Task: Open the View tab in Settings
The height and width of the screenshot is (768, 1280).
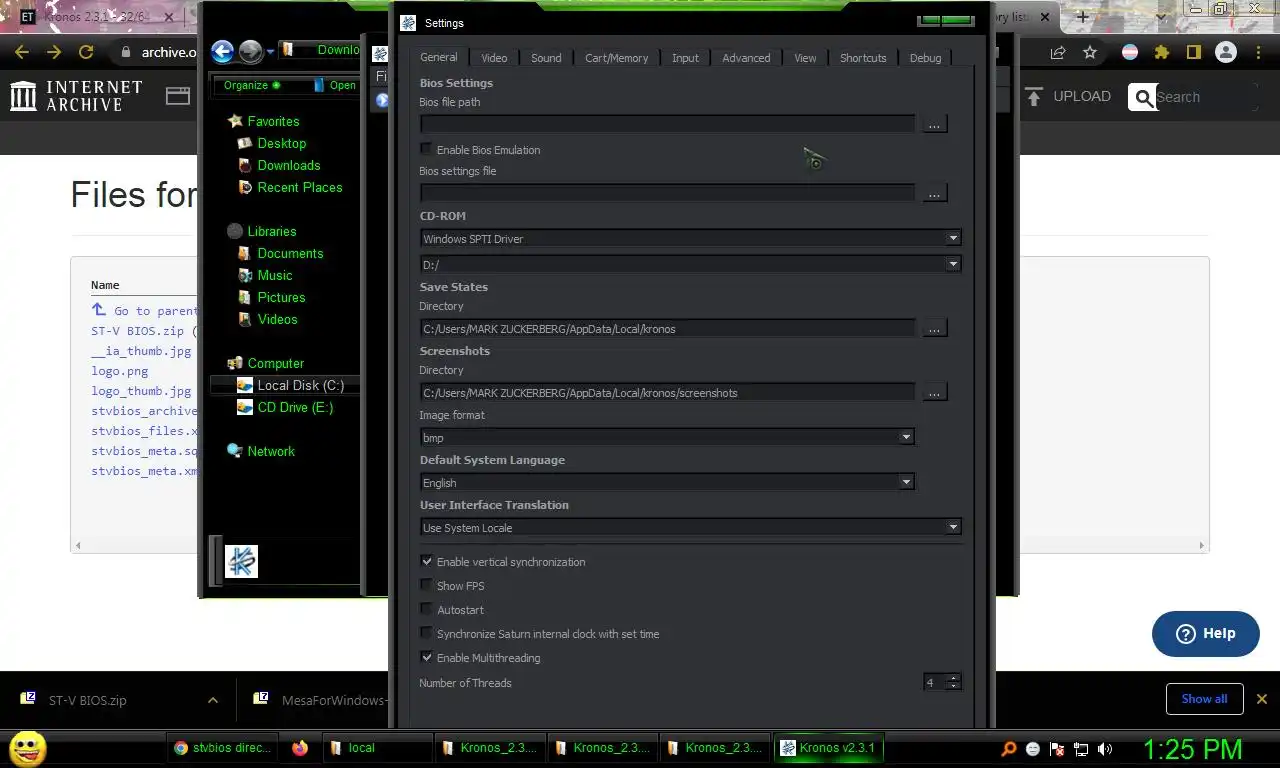Action: coord(805,58)
